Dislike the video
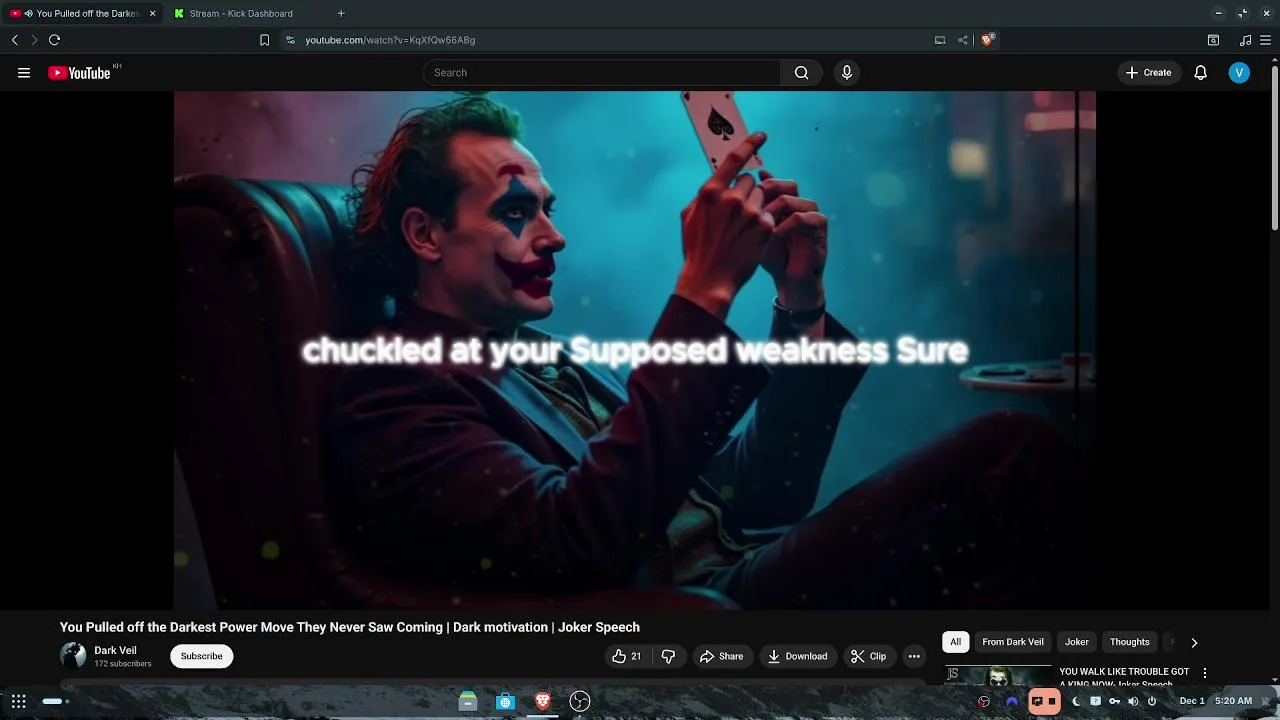Image resolution: width=1280 pixels, height=720 pixels. (668, 656)
